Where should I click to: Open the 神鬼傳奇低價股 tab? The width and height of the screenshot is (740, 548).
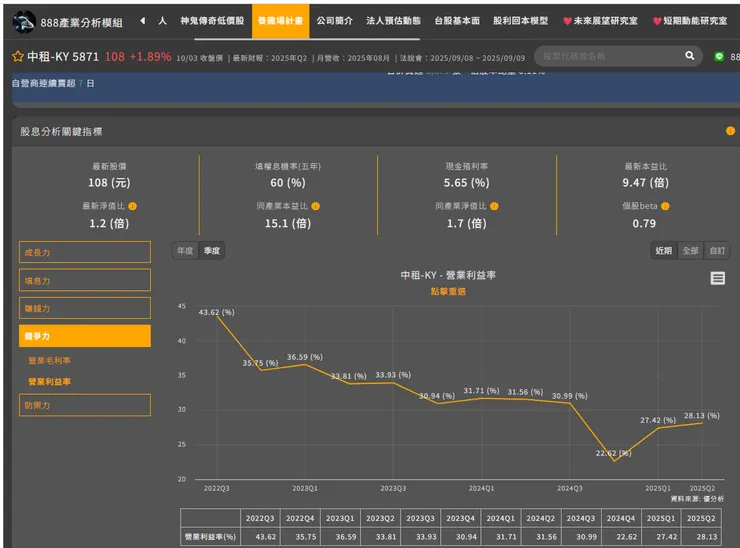coord(212,21)
